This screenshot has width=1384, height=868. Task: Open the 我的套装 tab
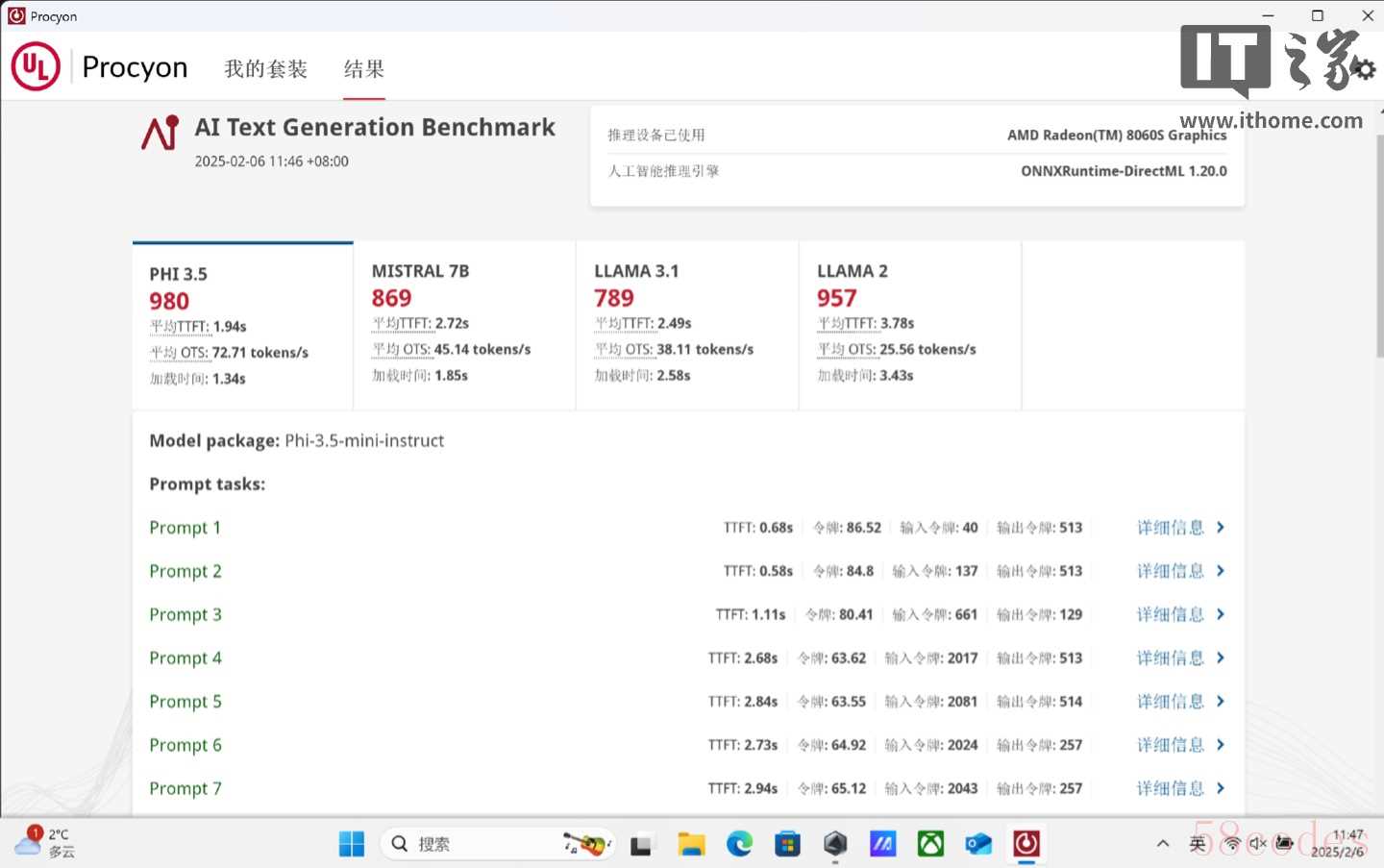pos(265,68)
